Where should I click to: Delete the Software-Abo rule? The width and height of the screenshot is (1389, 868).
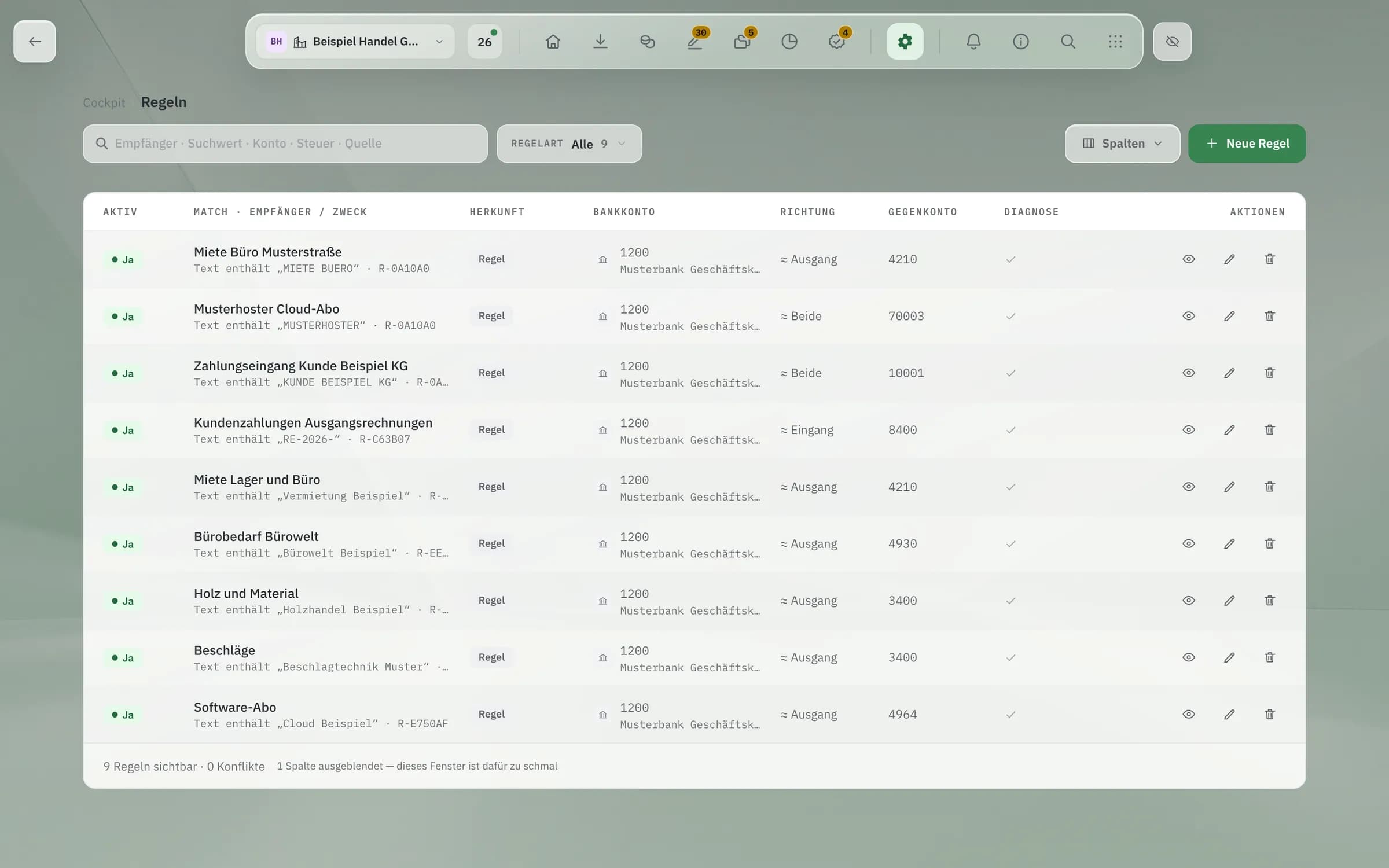1269,714
